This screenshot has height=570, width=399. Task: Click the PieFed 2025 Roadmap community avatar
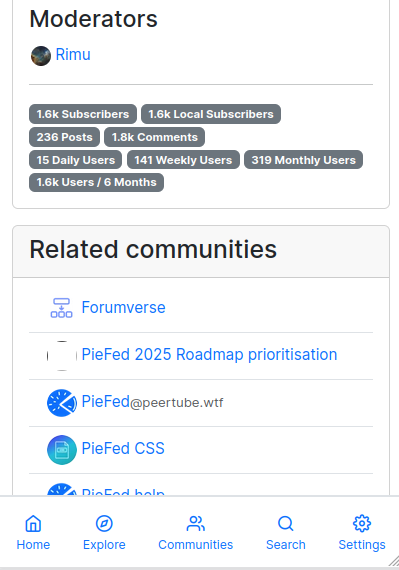point(62,356)
